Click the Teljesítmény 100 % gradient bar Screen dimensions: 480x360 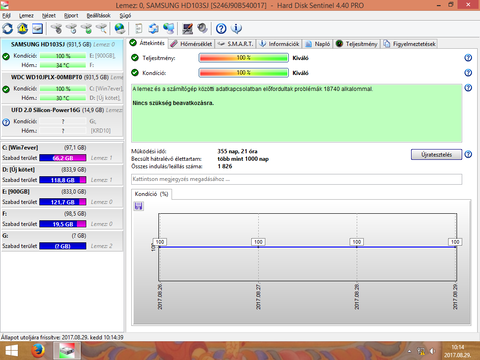[x=243, y=58]
